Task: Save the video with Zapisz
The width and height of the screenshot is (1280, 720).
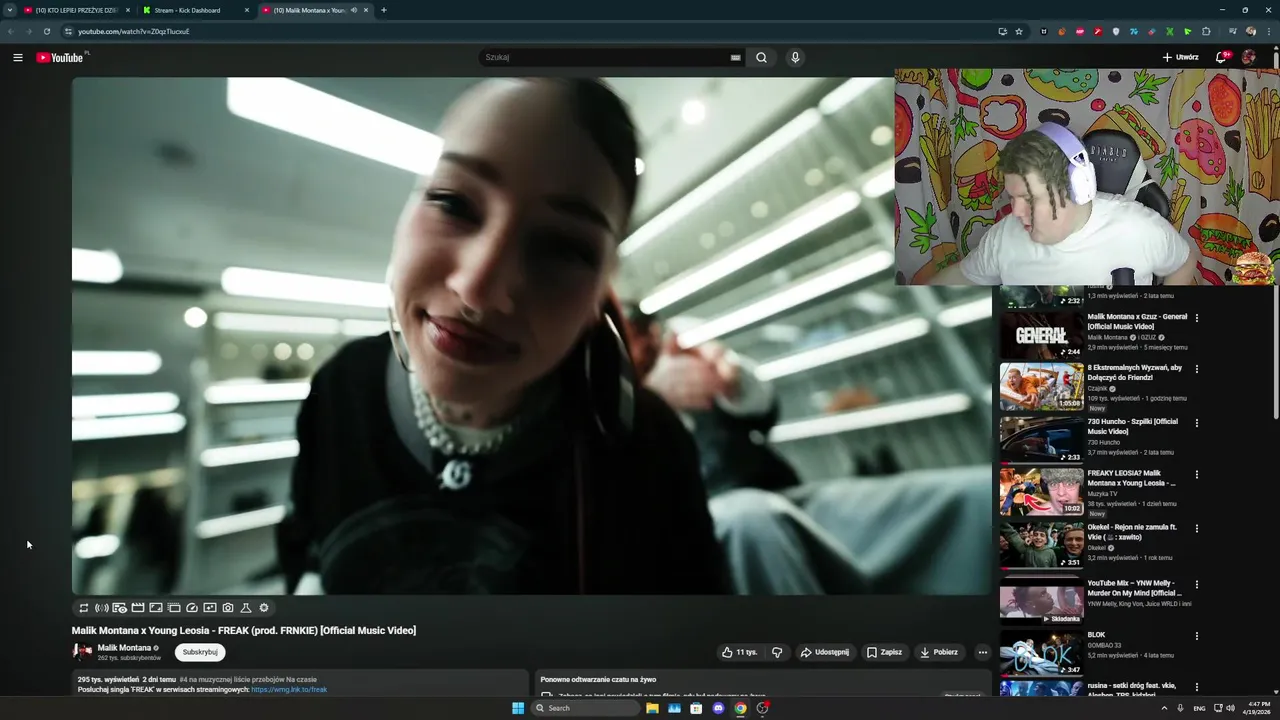Action: [884, 652]
